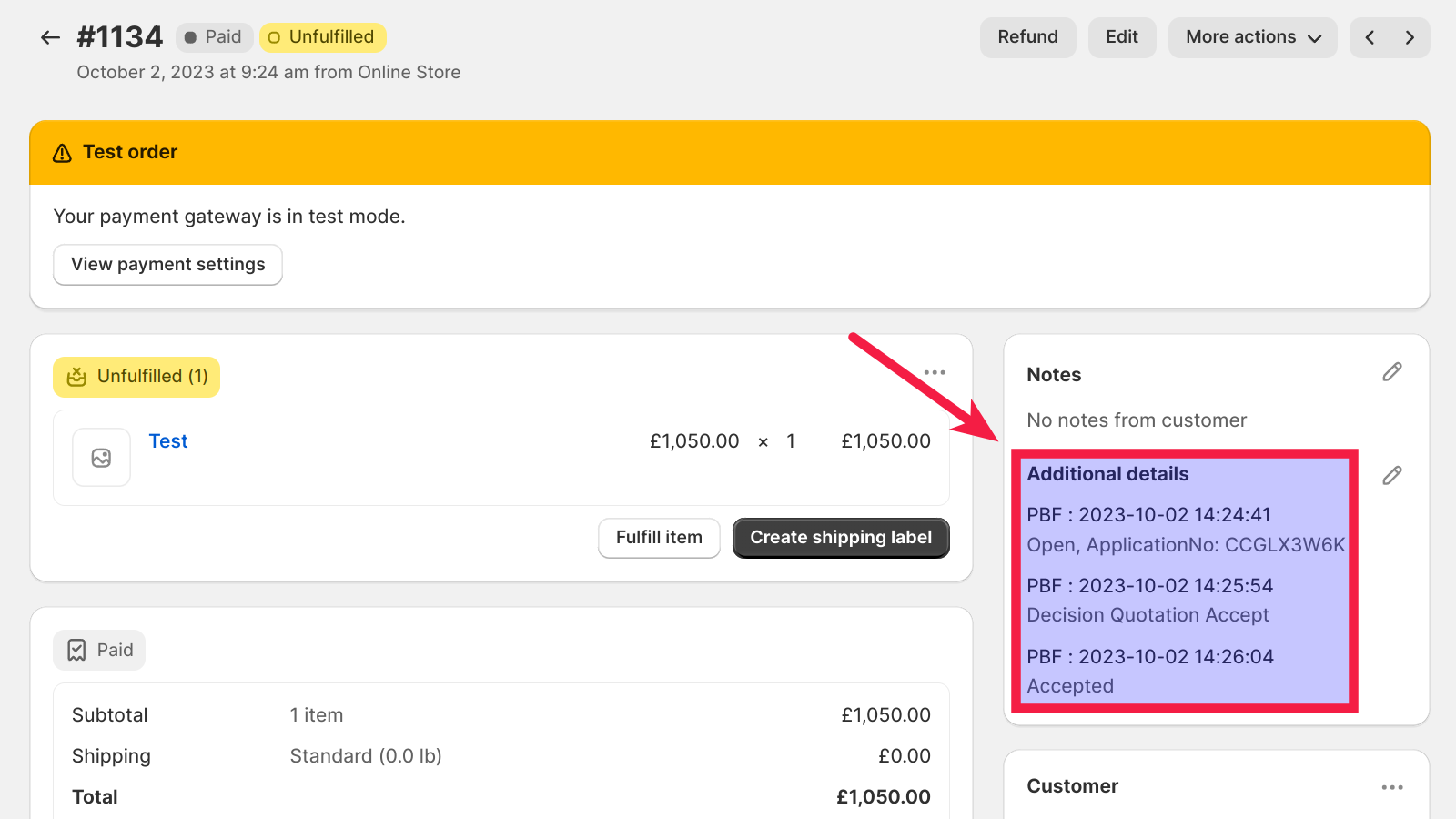The image size is (1456, 819).
Task: Open the Test product link
Action: tap(168, 441)
